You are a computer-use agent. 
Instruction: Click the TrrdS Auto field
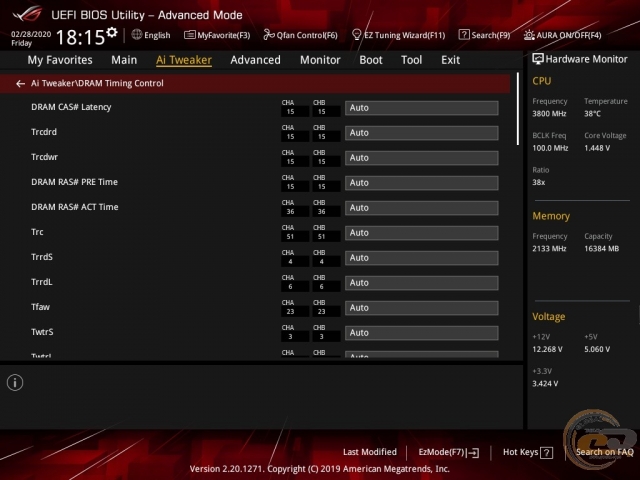[x=422, y=258]
